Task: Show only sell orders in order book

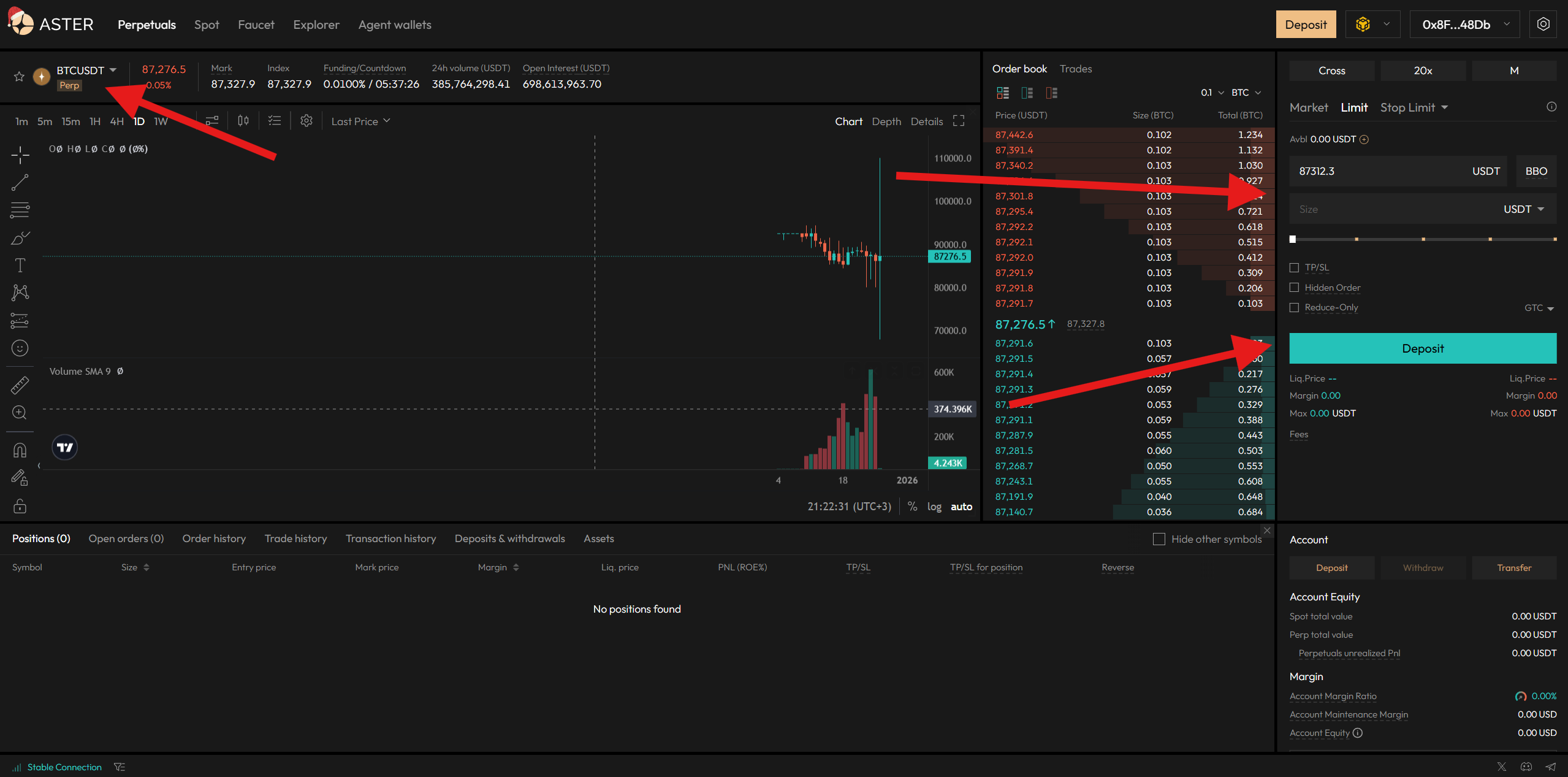Action: click(x=1051, y=93)
